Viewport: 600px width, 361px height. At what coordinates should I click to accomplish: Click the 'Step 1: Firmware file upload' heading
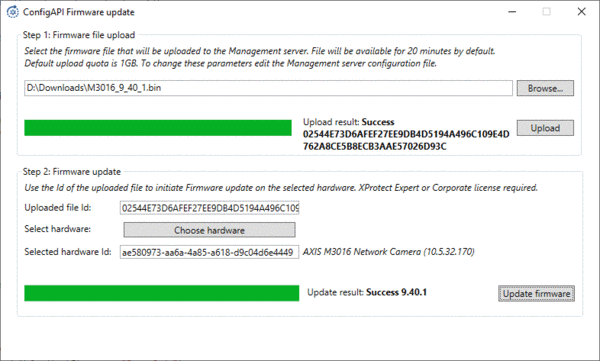(x=79, y=35)
